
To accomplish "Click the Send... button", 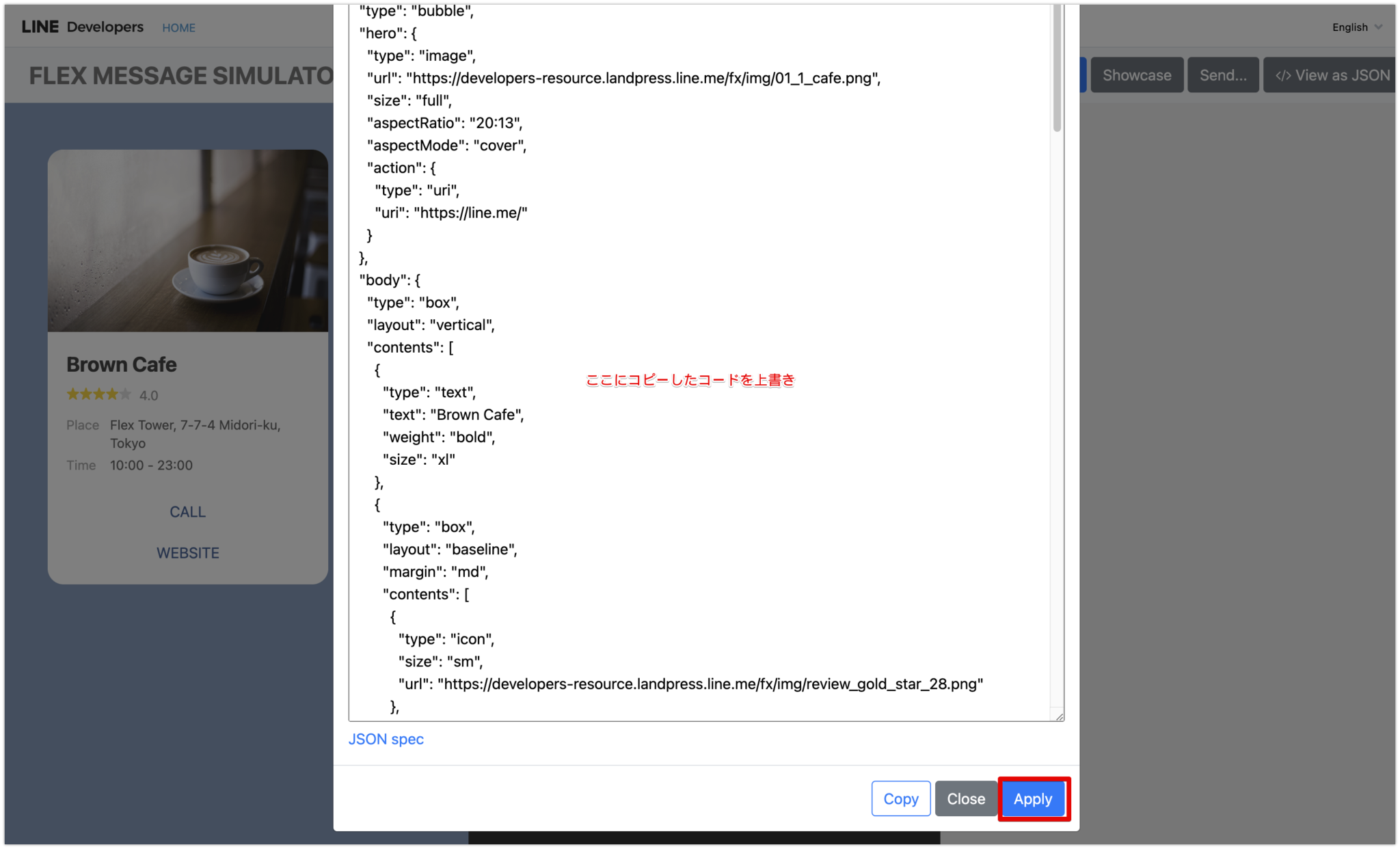I will coord(1223,75).
